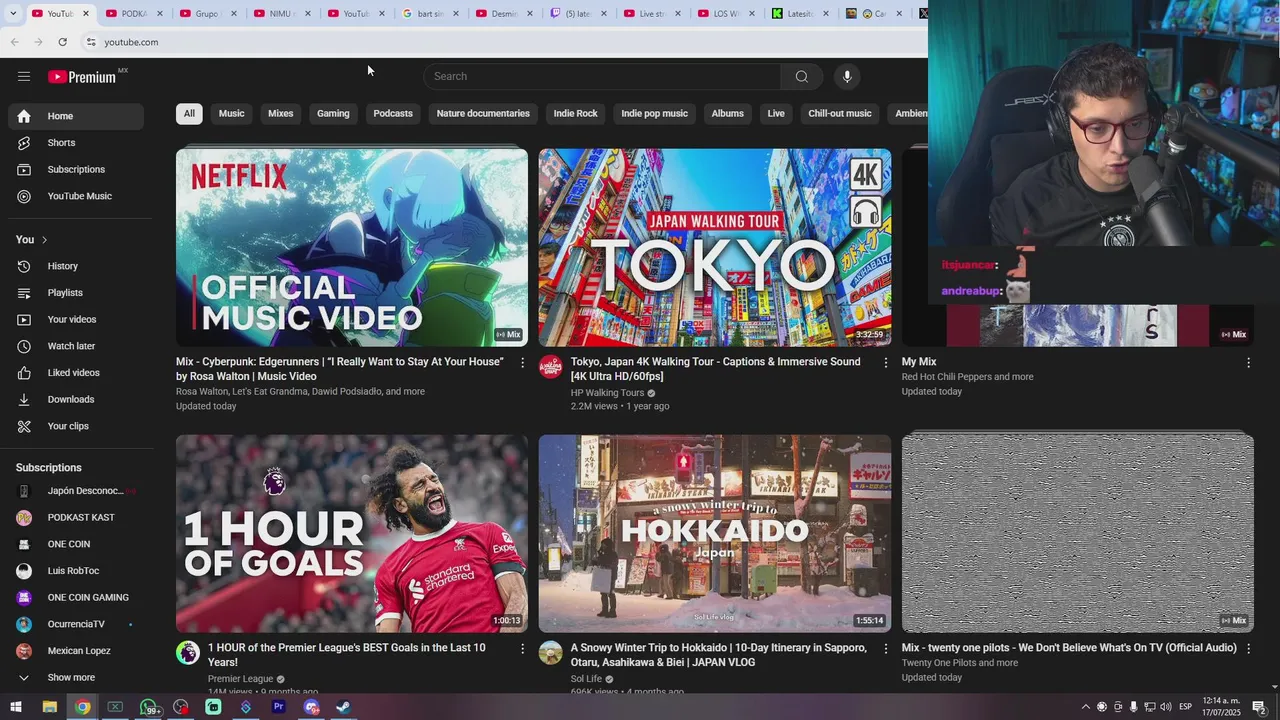Switch to the bart sim Google tab

(x=430, y=14)
